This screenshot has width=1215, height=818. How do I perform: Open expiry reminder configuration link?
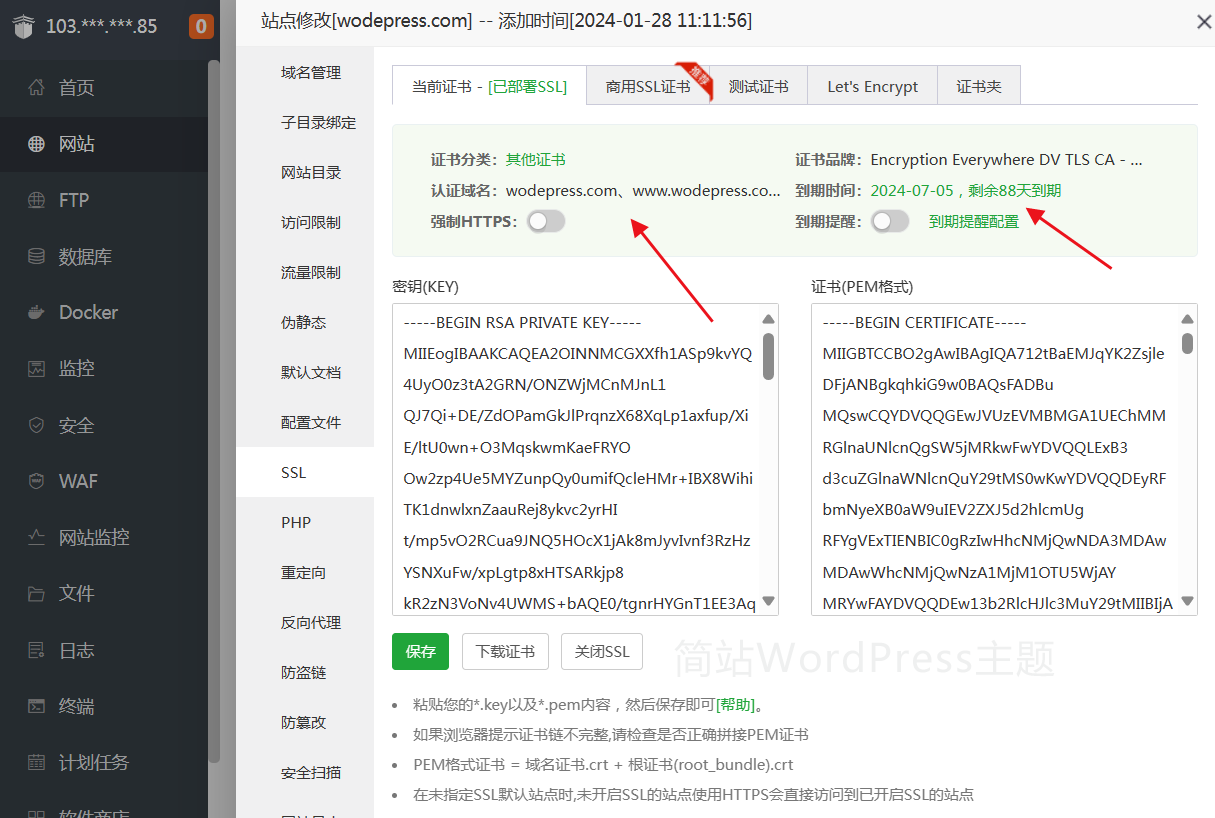(973, 222)
